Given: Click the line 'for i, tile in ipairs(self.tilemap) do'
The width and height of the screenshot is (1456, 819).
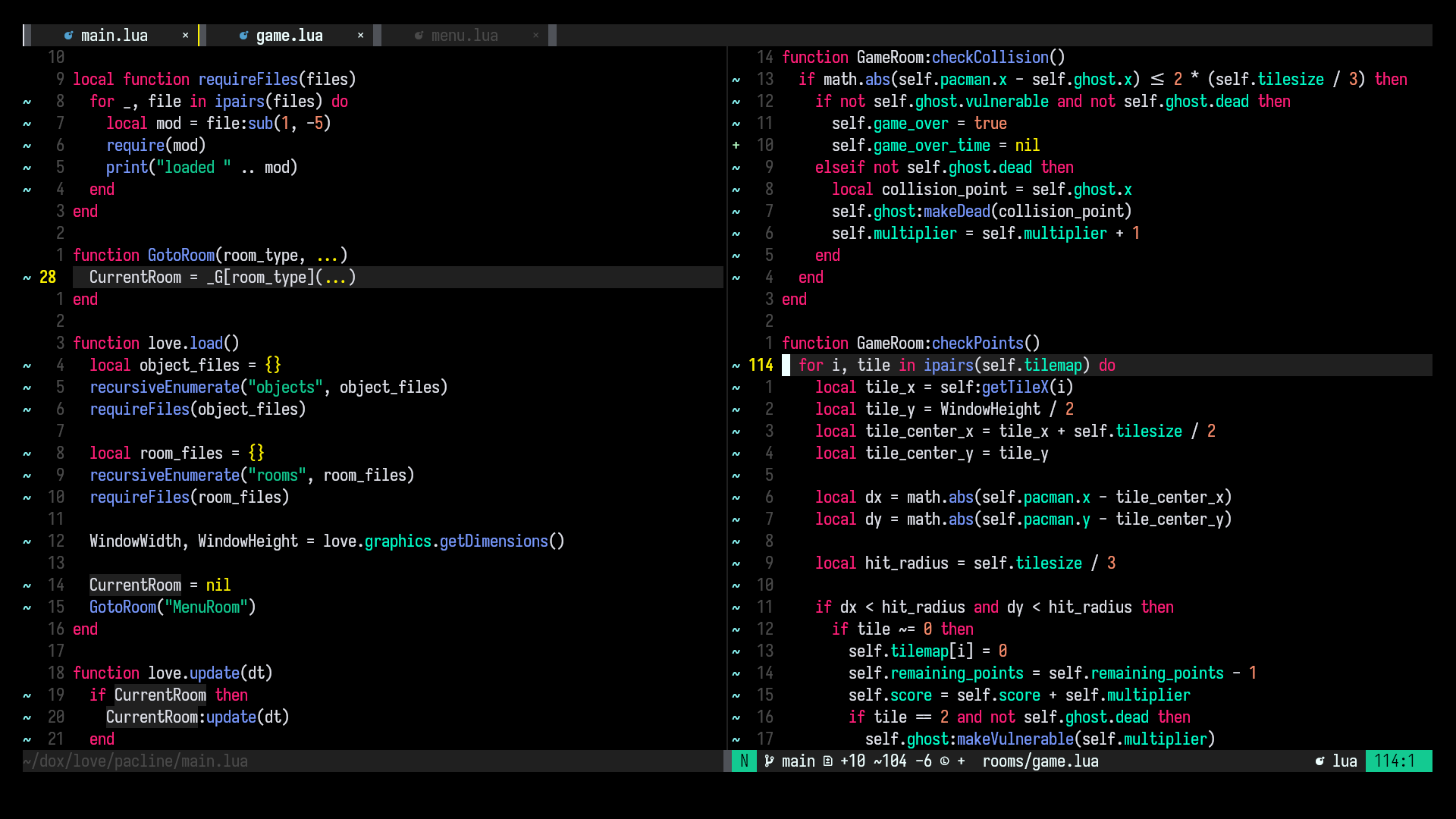Looking at the screenshot, I should tap(957, 366).
